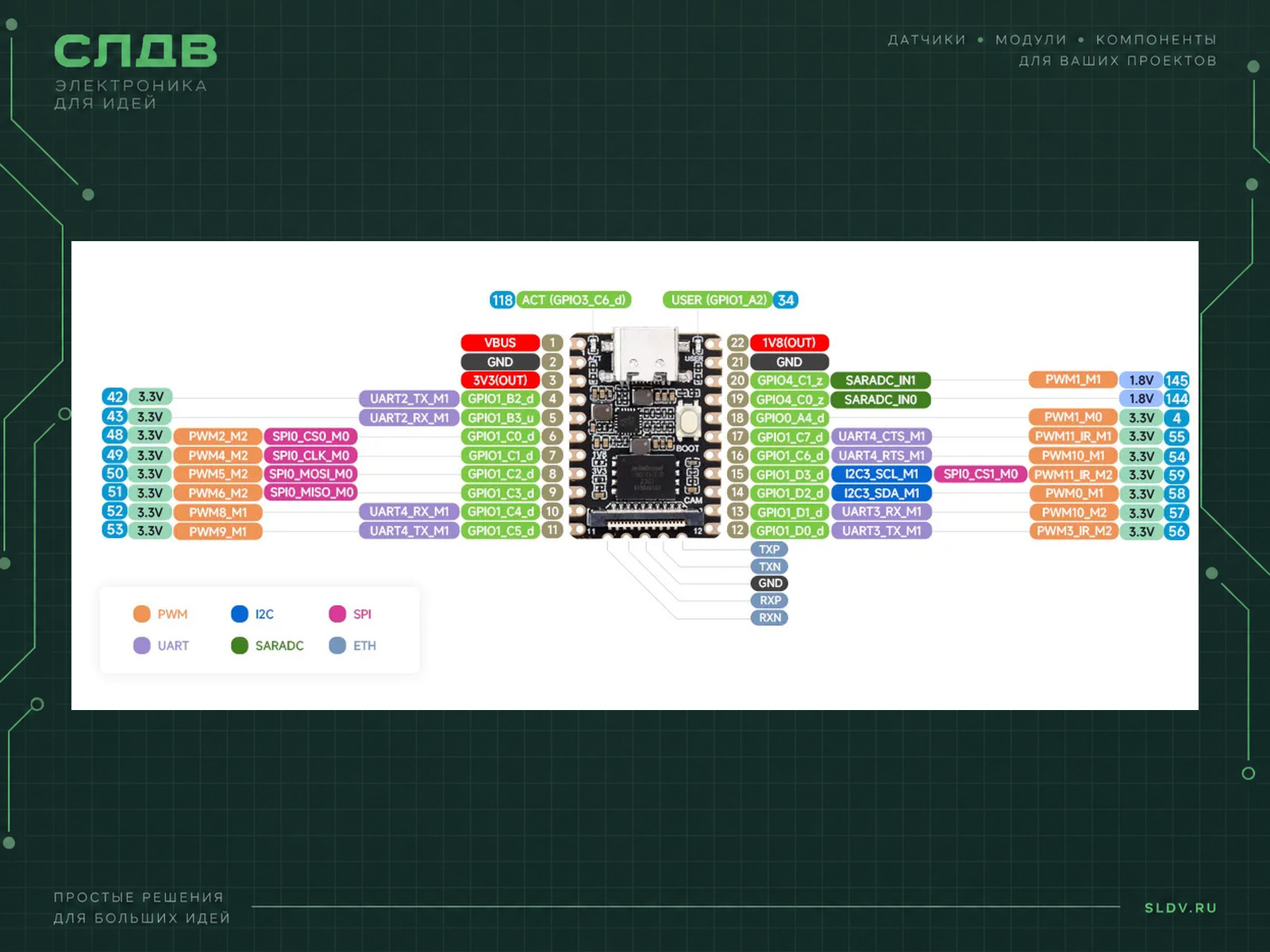The height and width of the screenshot is (952, 1270).
Task: Click pin number 22 badge
Action: pyautogui.click(x=737, y=343)
